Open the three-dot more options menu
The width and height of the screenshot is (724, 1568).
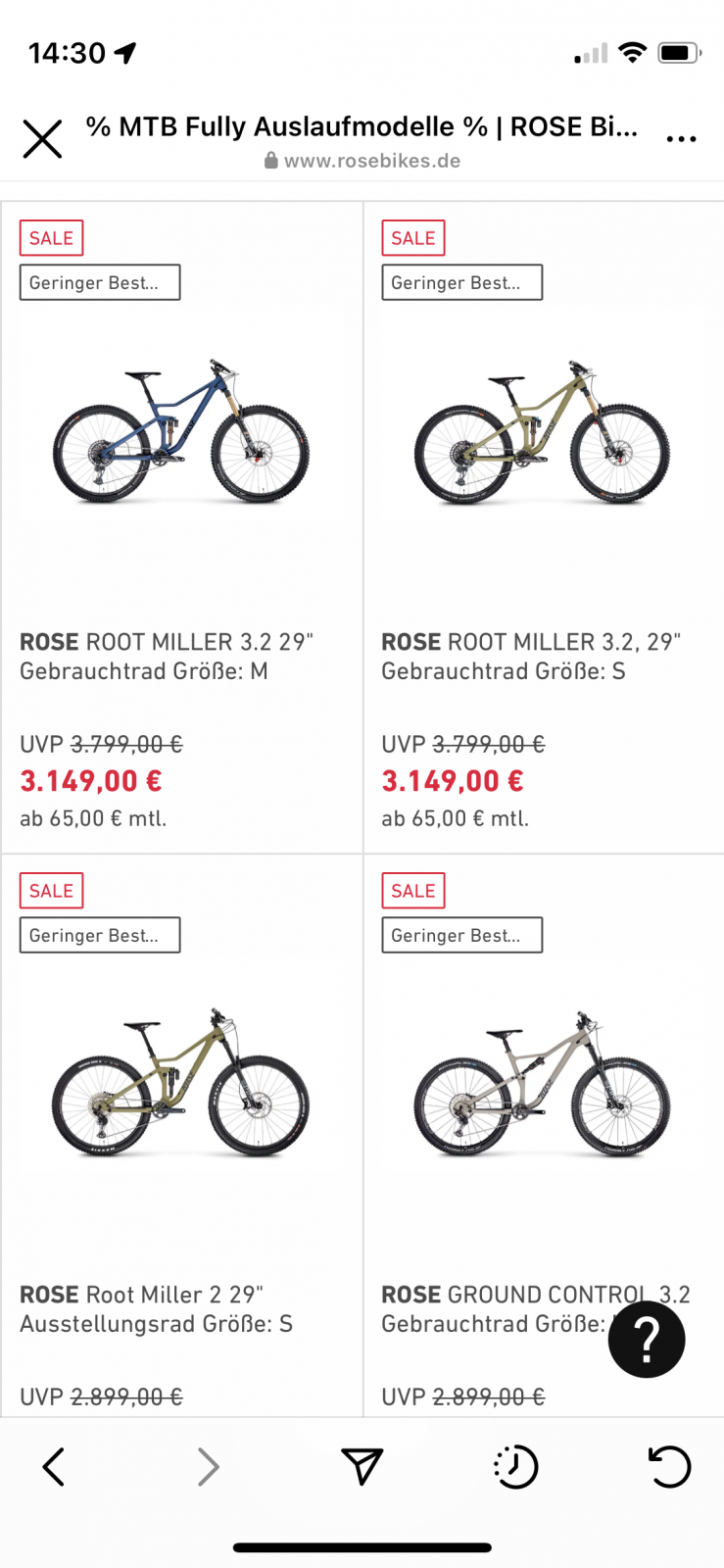pos(681,139)
